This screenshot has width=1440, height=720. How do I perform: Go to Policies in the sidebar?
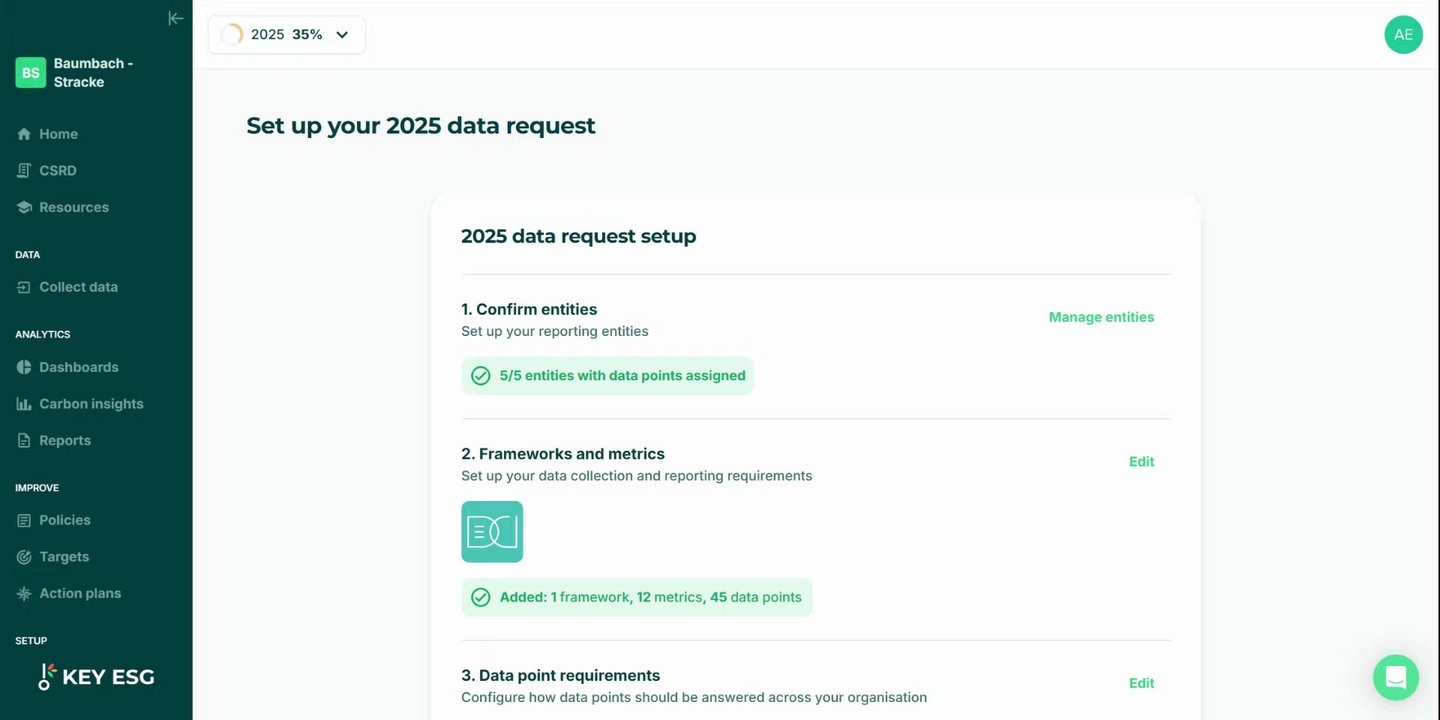tap(65, 520)
